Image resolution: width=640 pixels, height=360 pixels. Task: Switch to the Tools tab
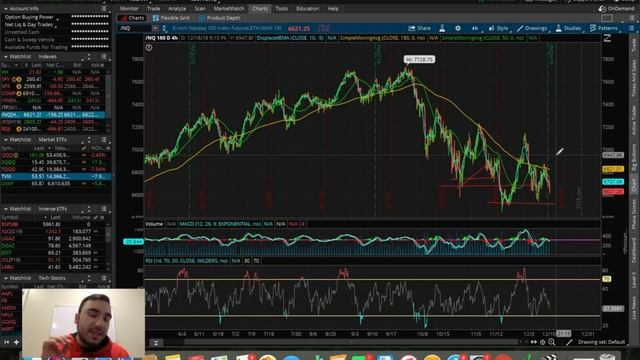[281, 9]
